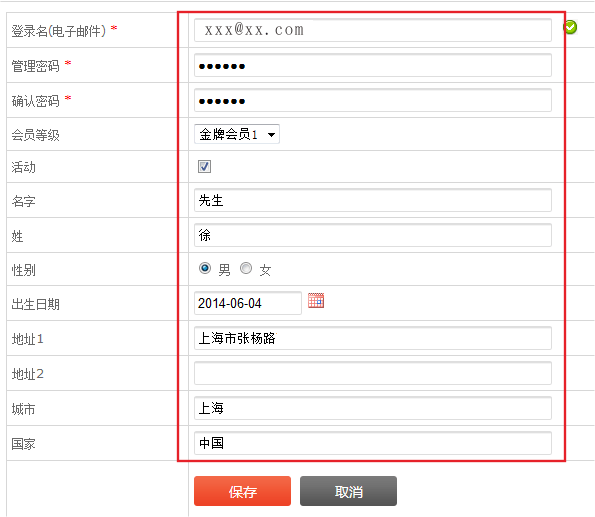
Task: Click the 登录名(电子邮件) label
Action: pyautogui.click(x=59, y=31)
